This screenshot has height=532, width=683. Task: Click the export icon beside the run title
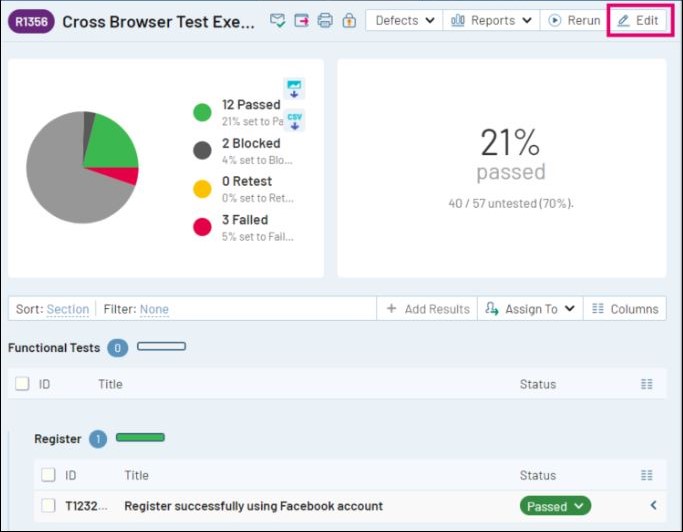coord(302,20)
